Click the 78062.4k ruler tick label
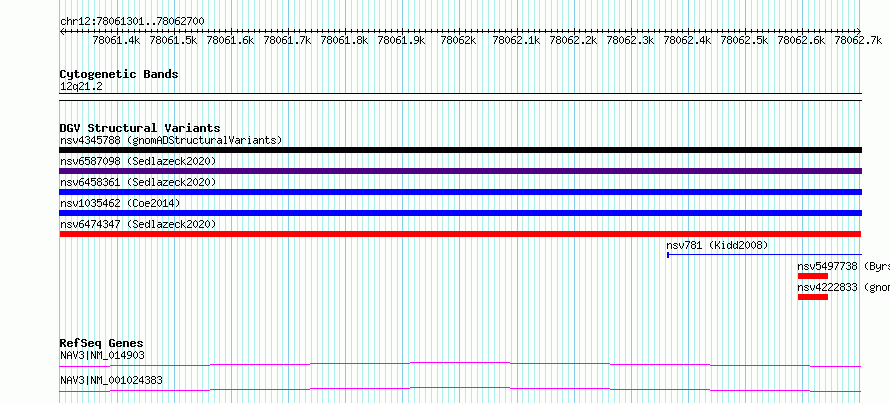 point(687,41)
